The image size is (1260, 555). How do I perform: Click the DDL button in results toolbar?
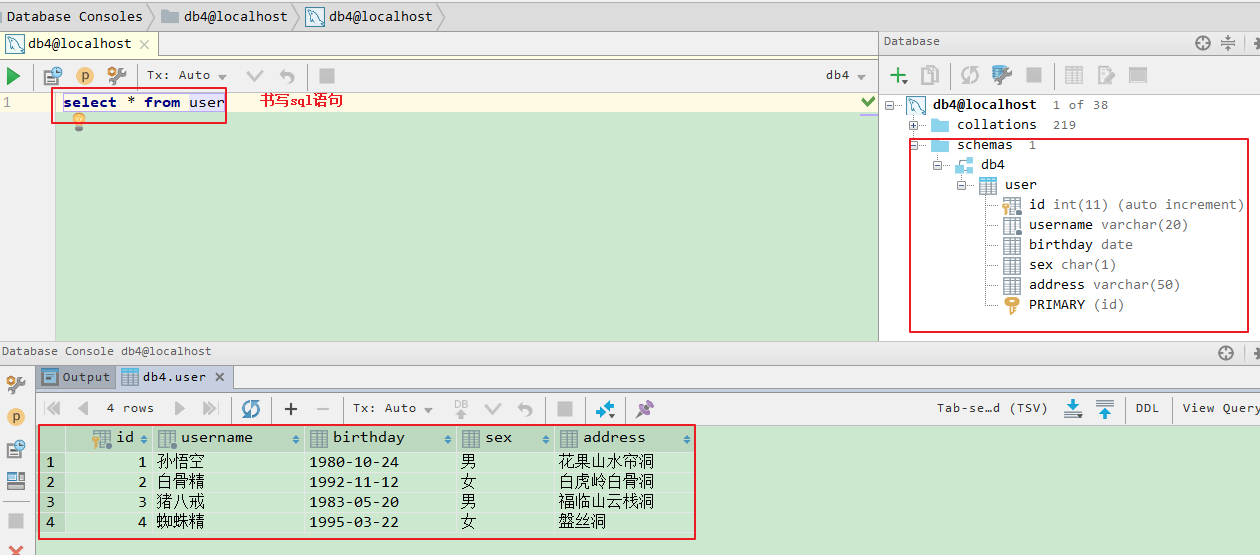[1147, 409]
